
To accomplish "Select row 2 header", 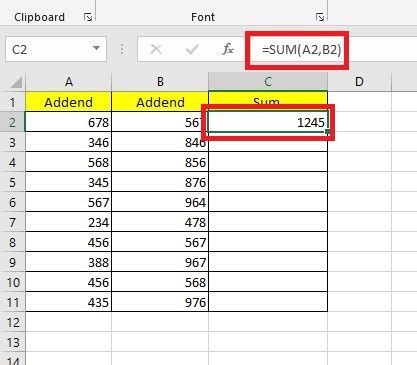I will [x=12, y=122].
